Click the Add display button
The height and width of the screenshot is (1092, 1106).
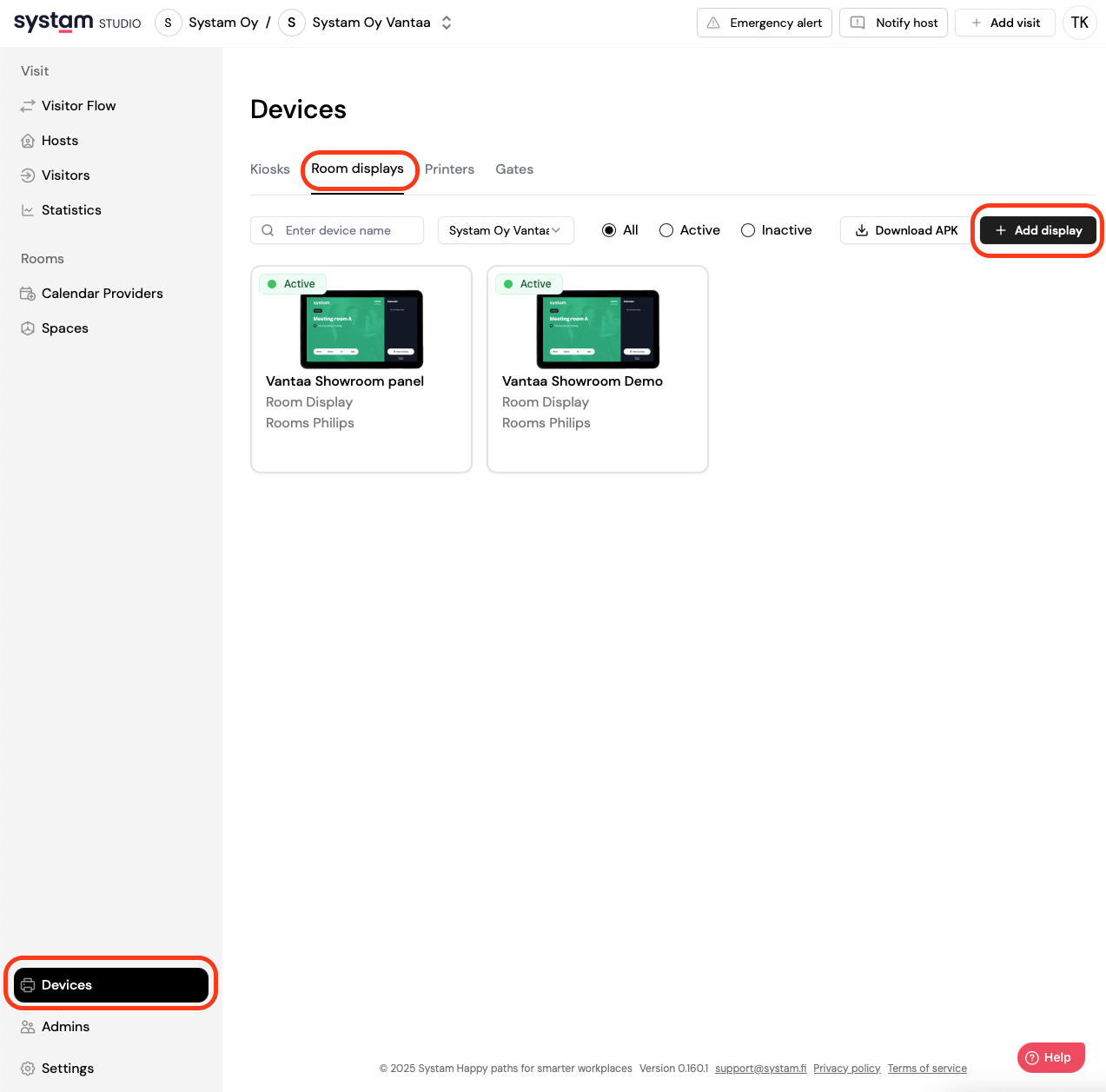1038,230
